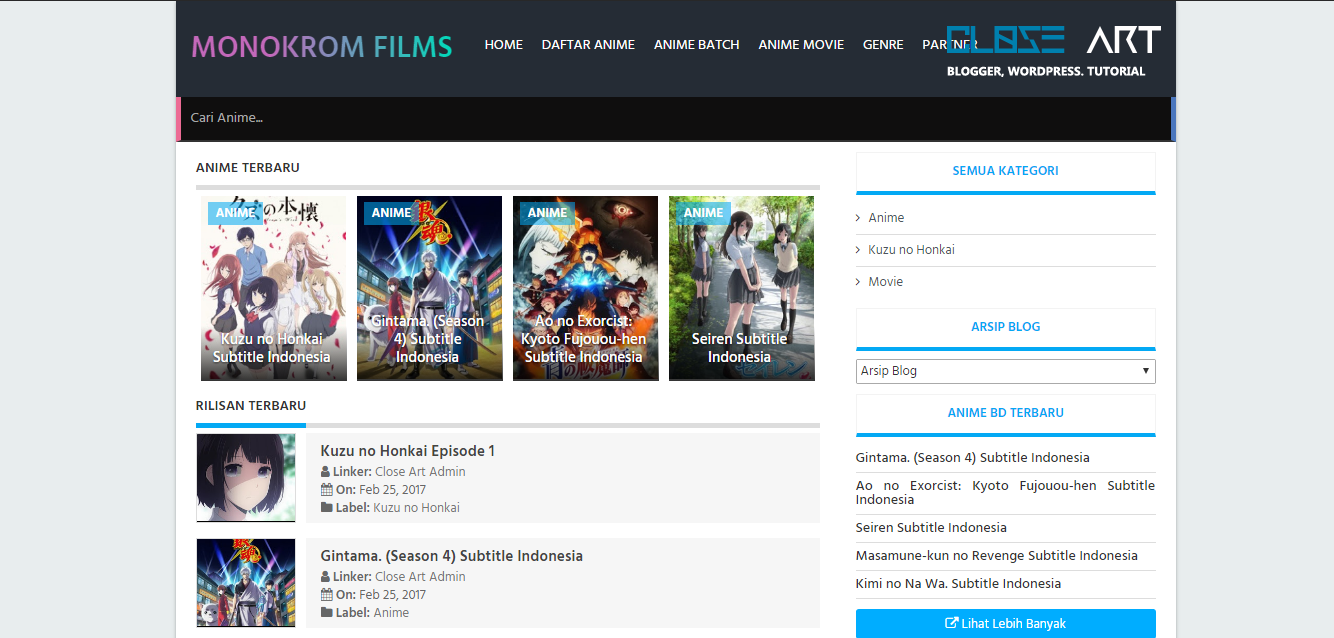Click the folder icon beside Label in Gintama entry
This screenshot has height=638, width=1334.
tap(326, 613)
